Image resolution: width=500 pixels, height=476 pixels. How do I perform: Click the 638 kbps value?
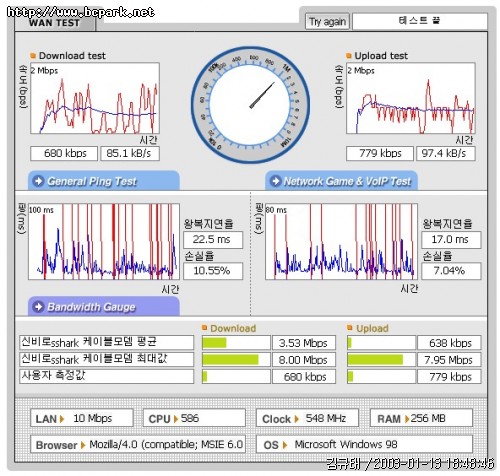point(449,343)
